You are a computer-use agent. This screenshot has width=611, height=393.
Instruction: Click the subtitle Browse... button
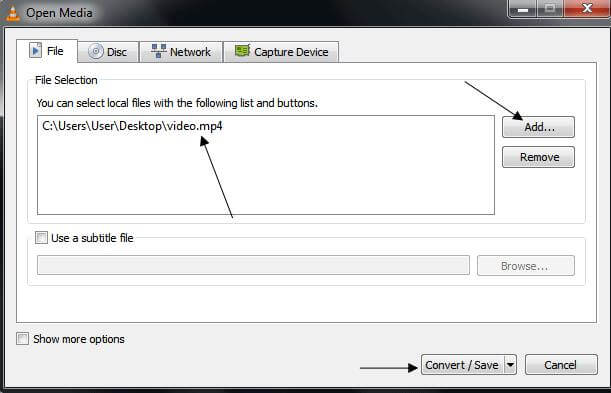525,266
